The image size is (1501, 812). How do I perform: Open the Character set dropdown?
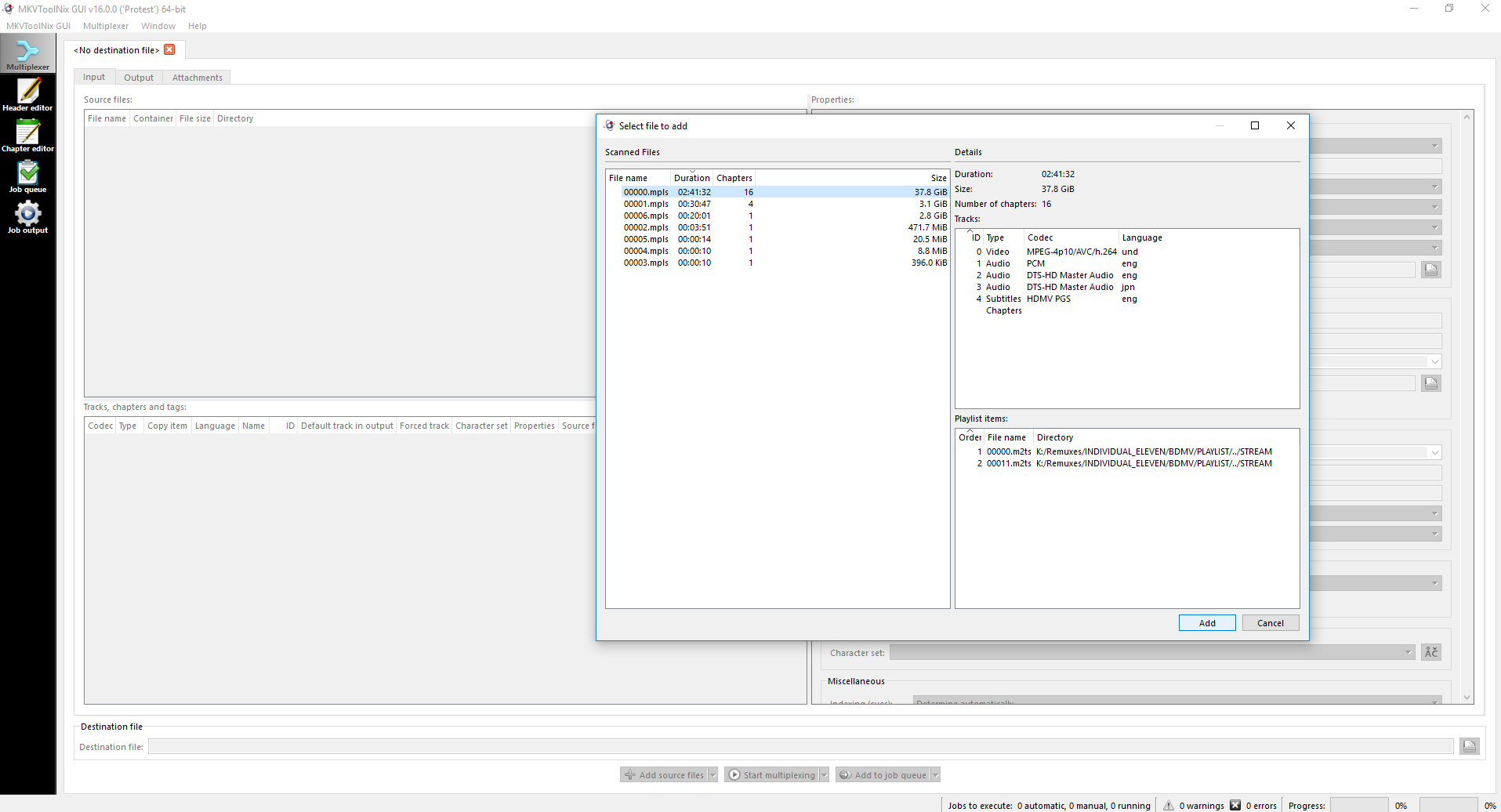(x=1152, y=652)
